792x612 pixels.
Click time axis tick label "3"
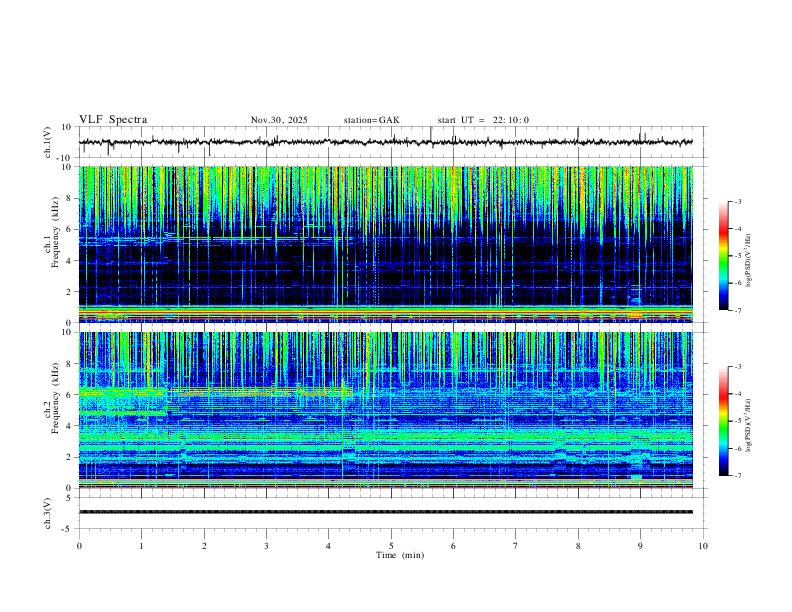pos(266,546)
